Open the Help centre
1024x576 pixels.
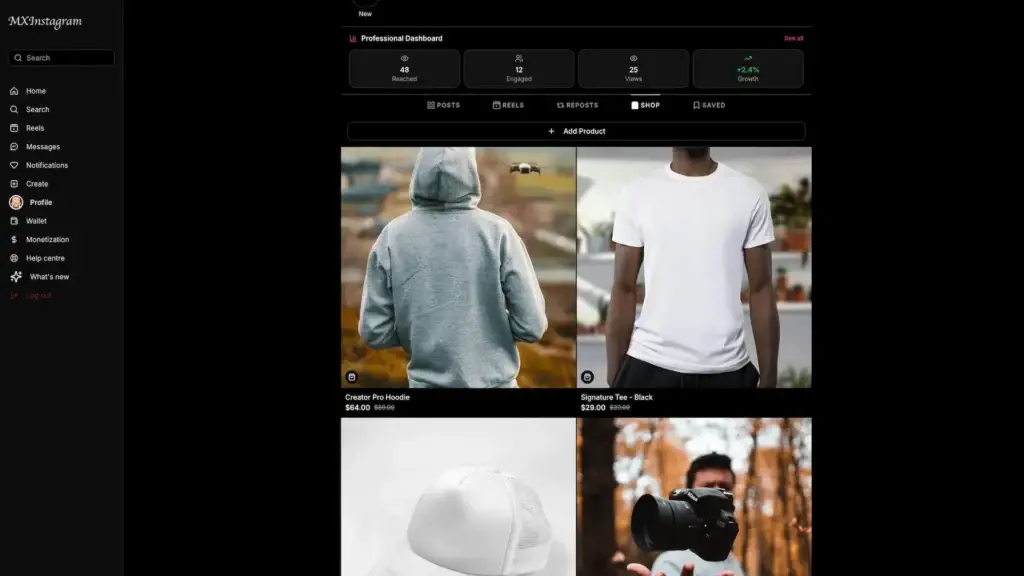point(45,259)
